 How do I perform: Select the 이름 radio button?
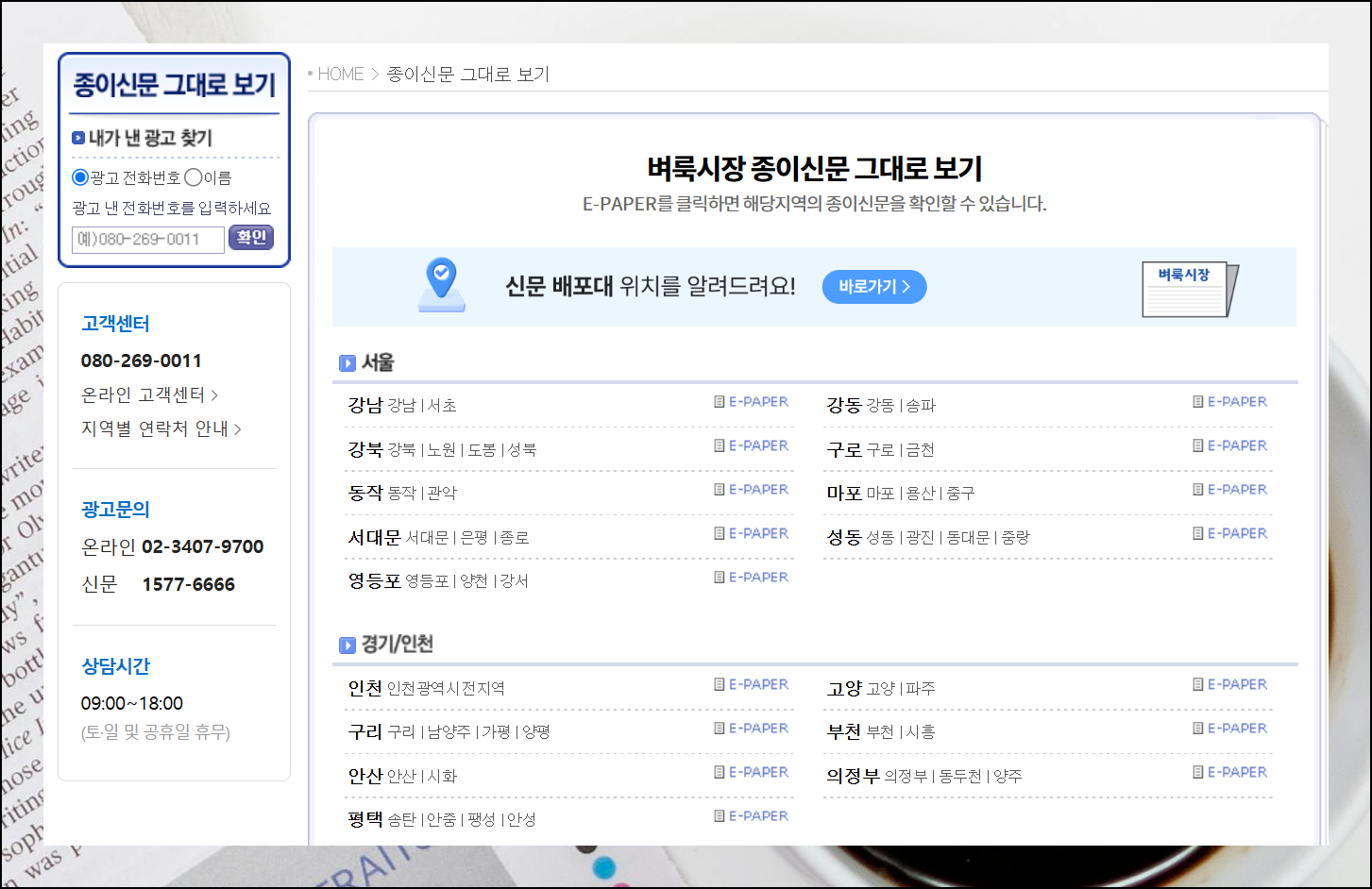193,177
